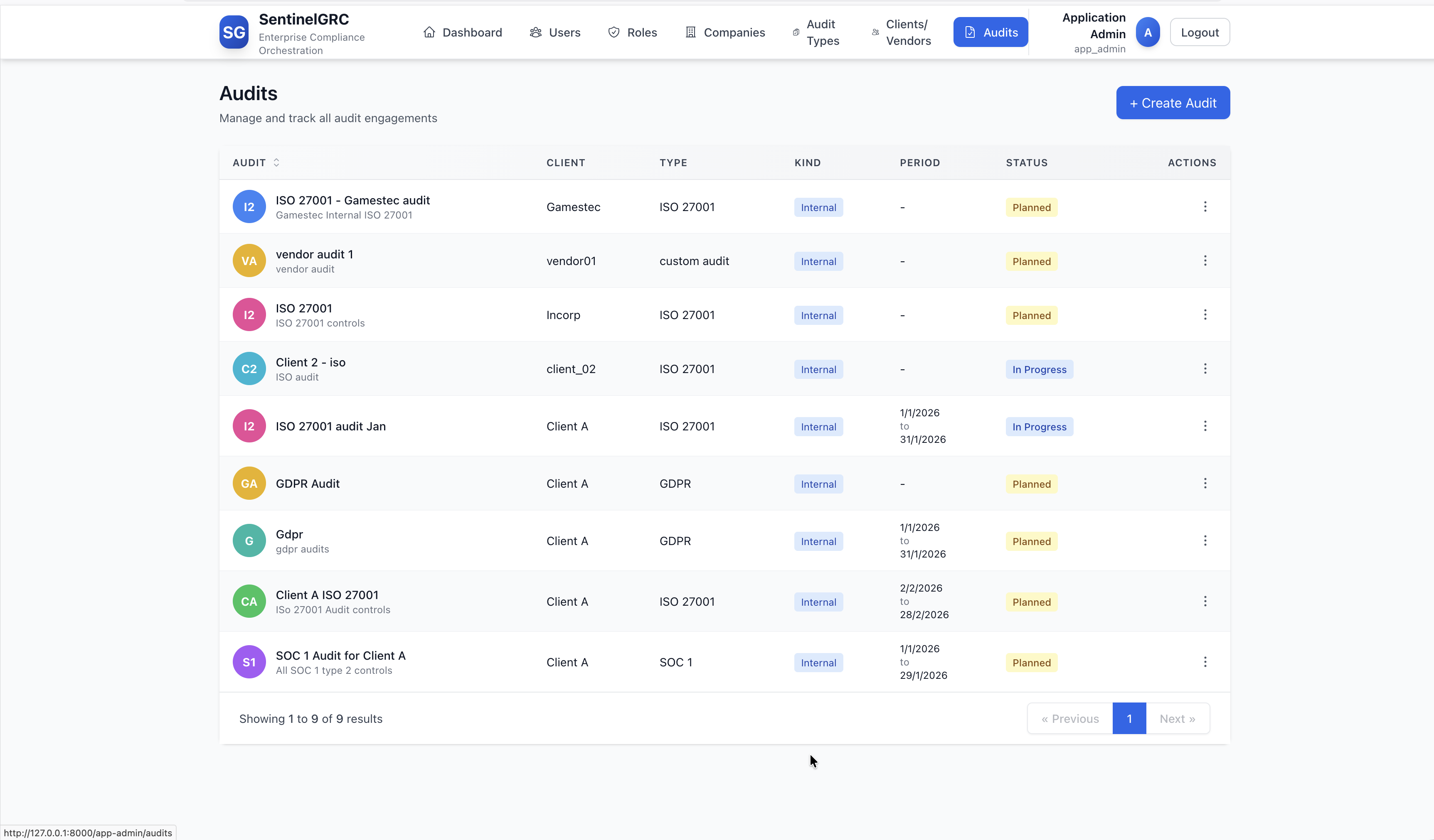Click the Create Audit button
1434x840 pixels.
tap(1173, 103)
